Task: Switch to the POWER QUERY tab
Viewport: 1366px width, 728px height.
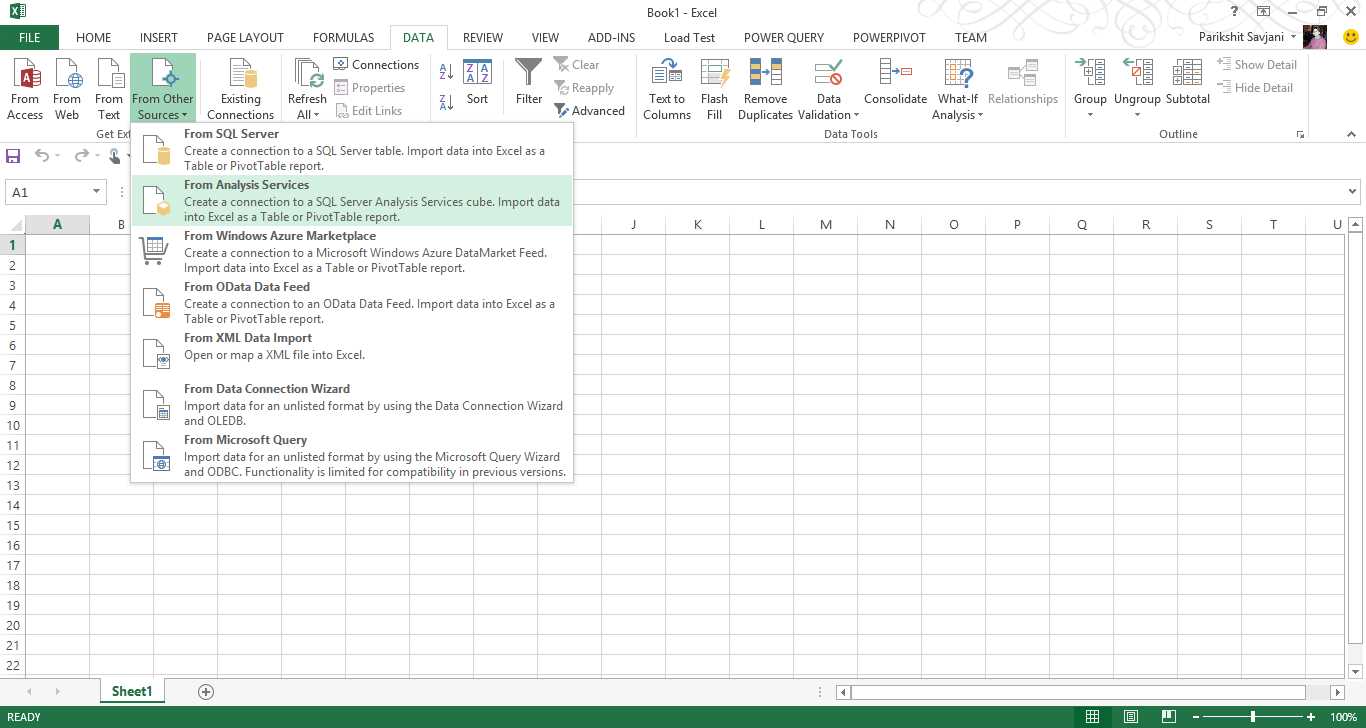Action: (784, 37)
